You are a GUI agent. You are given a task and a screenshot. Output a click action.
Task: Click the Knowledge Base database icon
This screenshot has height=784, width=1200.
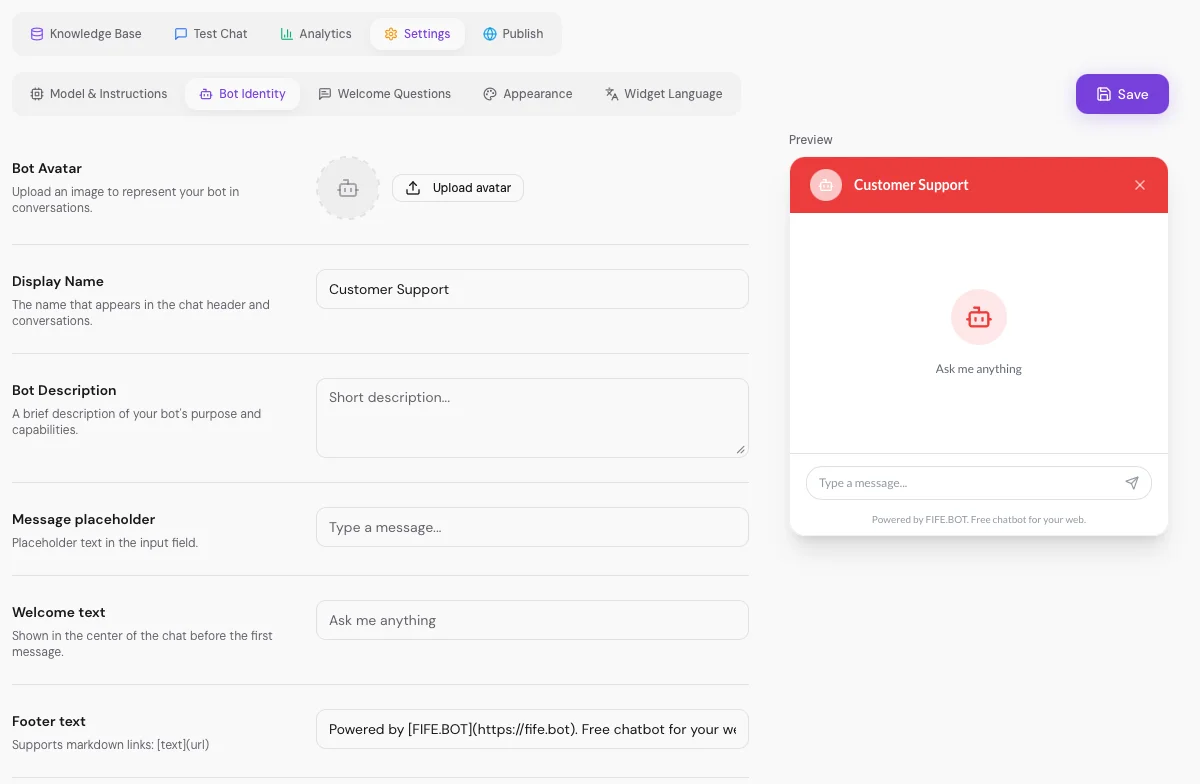[x=37, y=34]
